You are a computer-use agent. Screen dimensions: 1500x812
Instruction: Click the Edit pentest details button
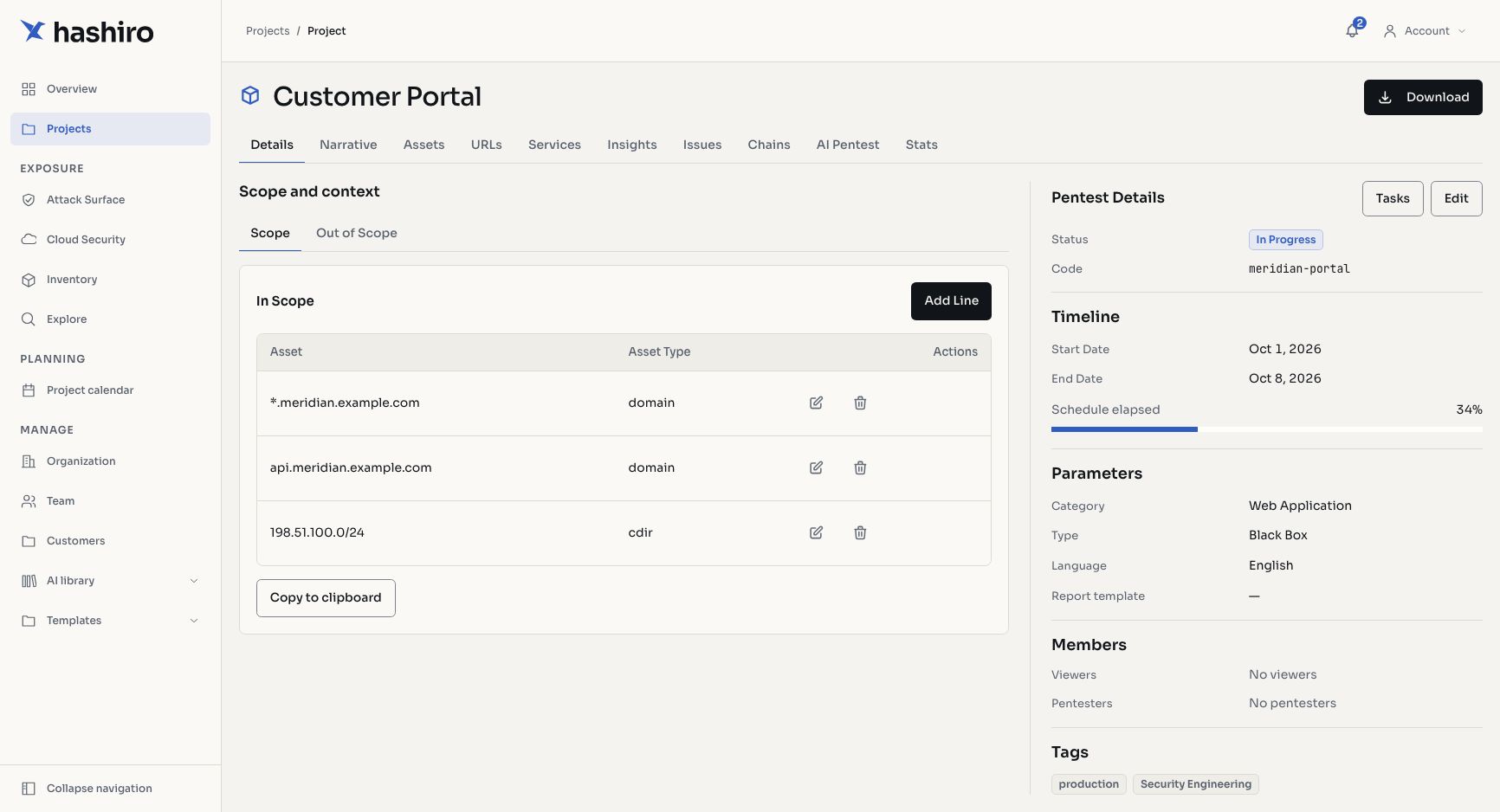click(1456, 198)
